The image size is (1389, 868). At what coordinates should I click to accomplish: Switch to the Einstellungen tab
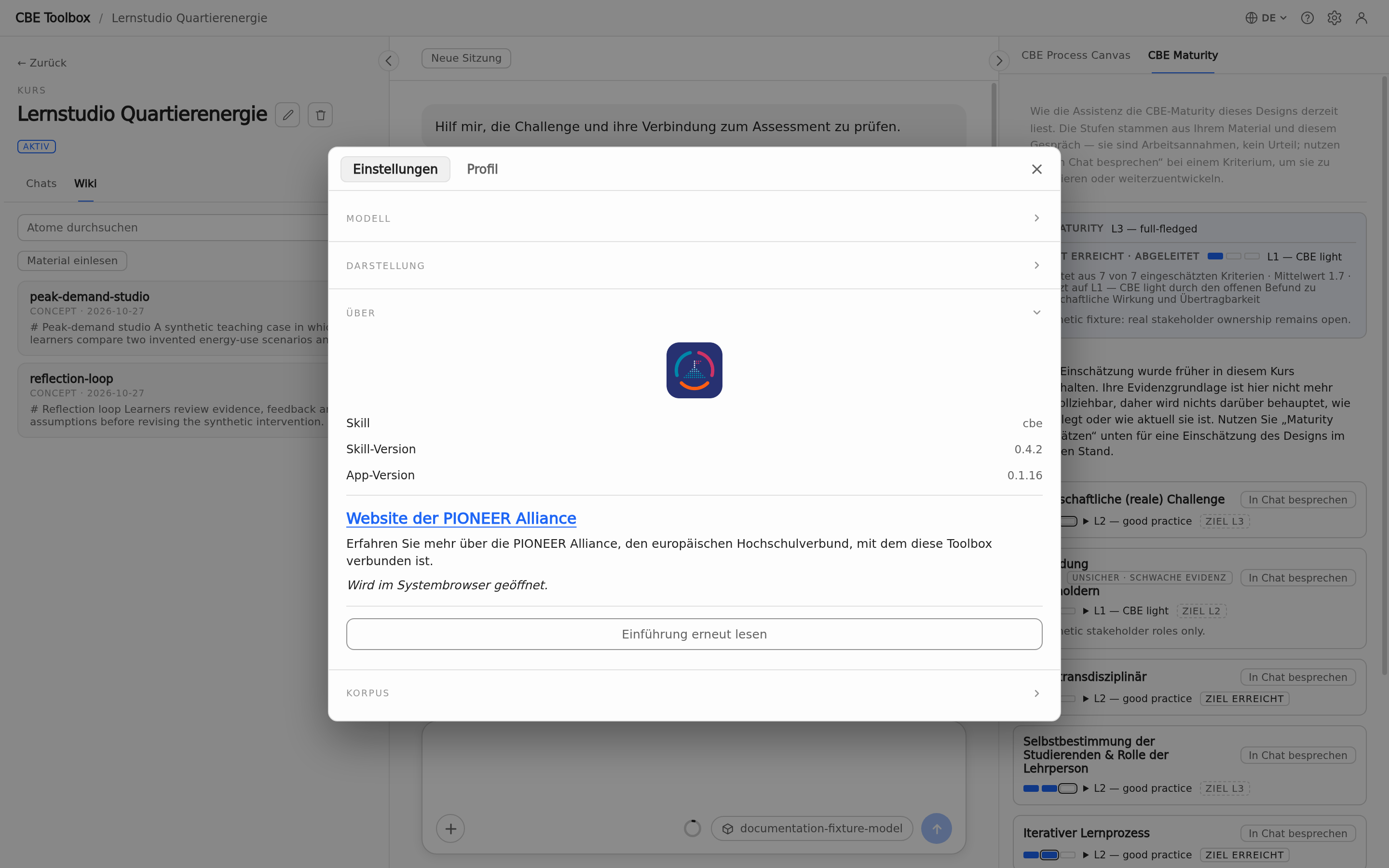395,169
